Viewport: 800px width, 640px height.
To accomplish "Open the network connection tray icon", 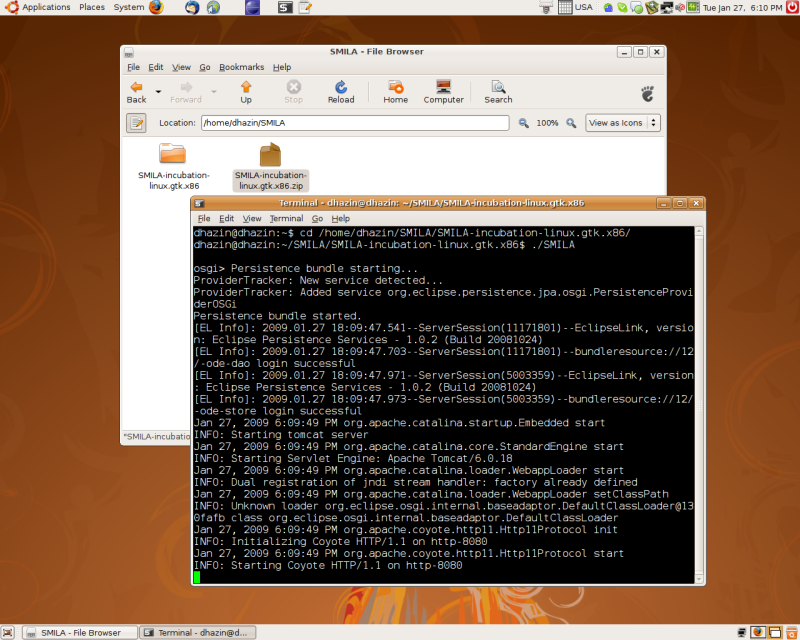I will point(667,8).
